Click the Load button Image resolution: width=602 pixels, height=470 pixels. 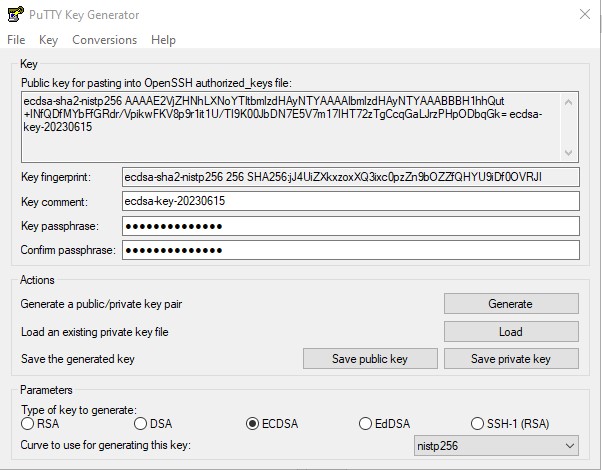(x=511, y=331)
